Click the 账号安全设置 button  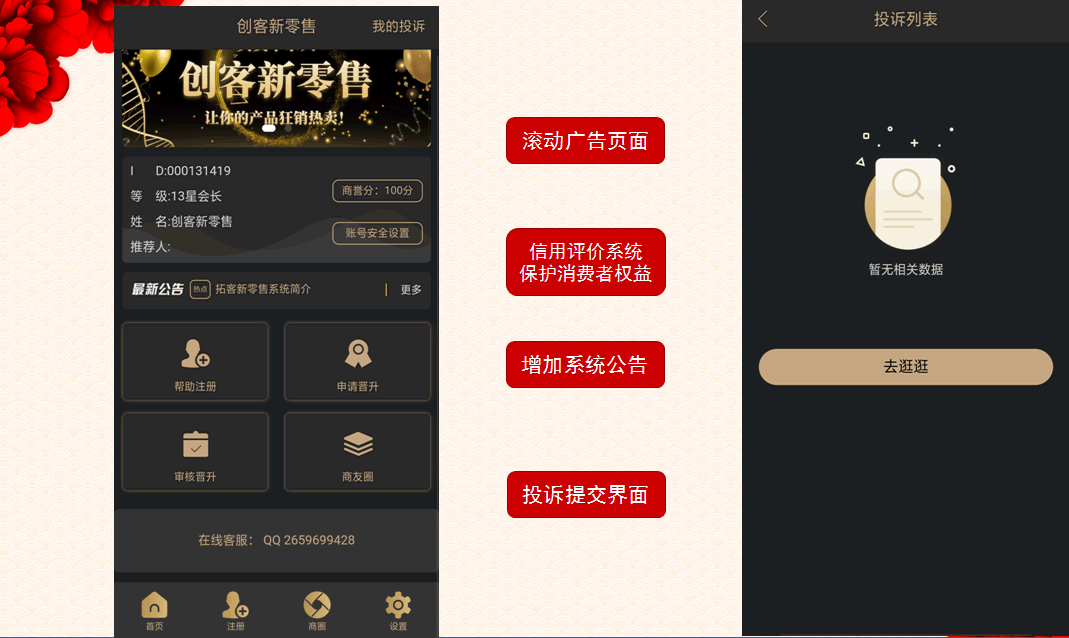pos(378,233)
